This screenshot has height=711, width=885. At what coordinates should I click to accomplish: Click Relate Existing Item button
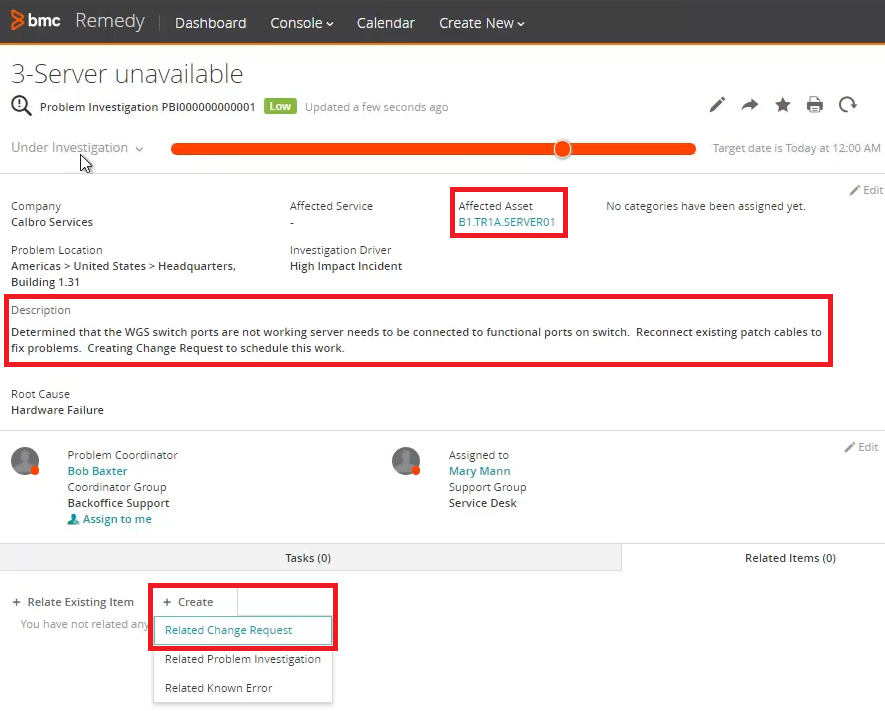click(x=73, y=603)
